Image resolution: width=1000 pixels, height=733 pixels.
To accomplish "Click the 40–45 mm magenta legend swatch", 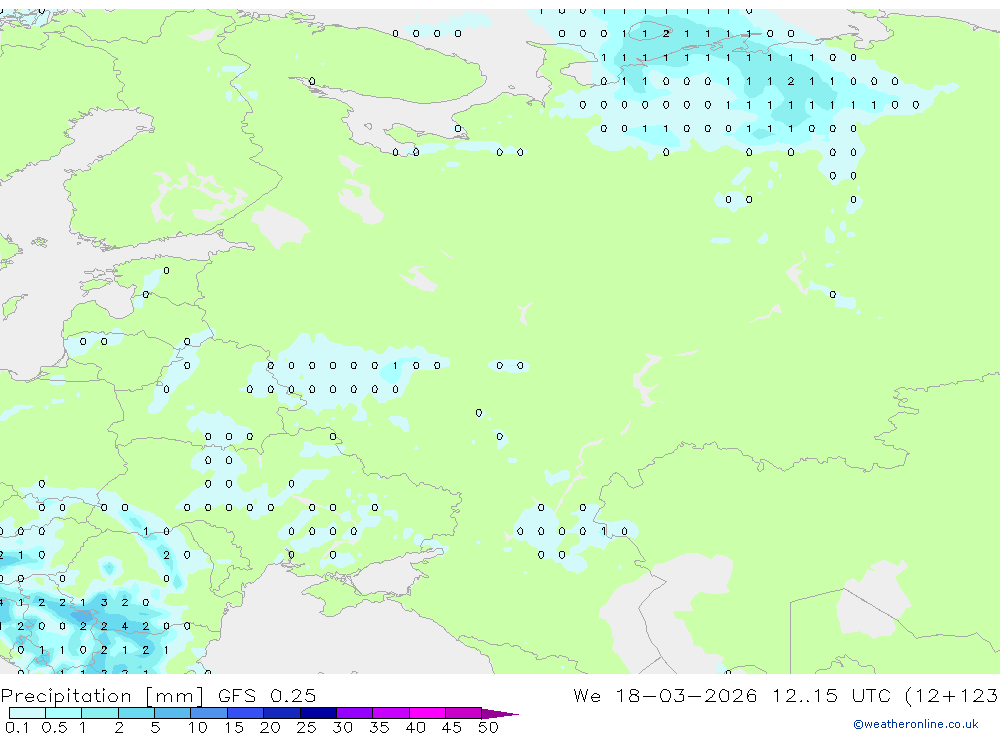I will [x=427, y=713].
